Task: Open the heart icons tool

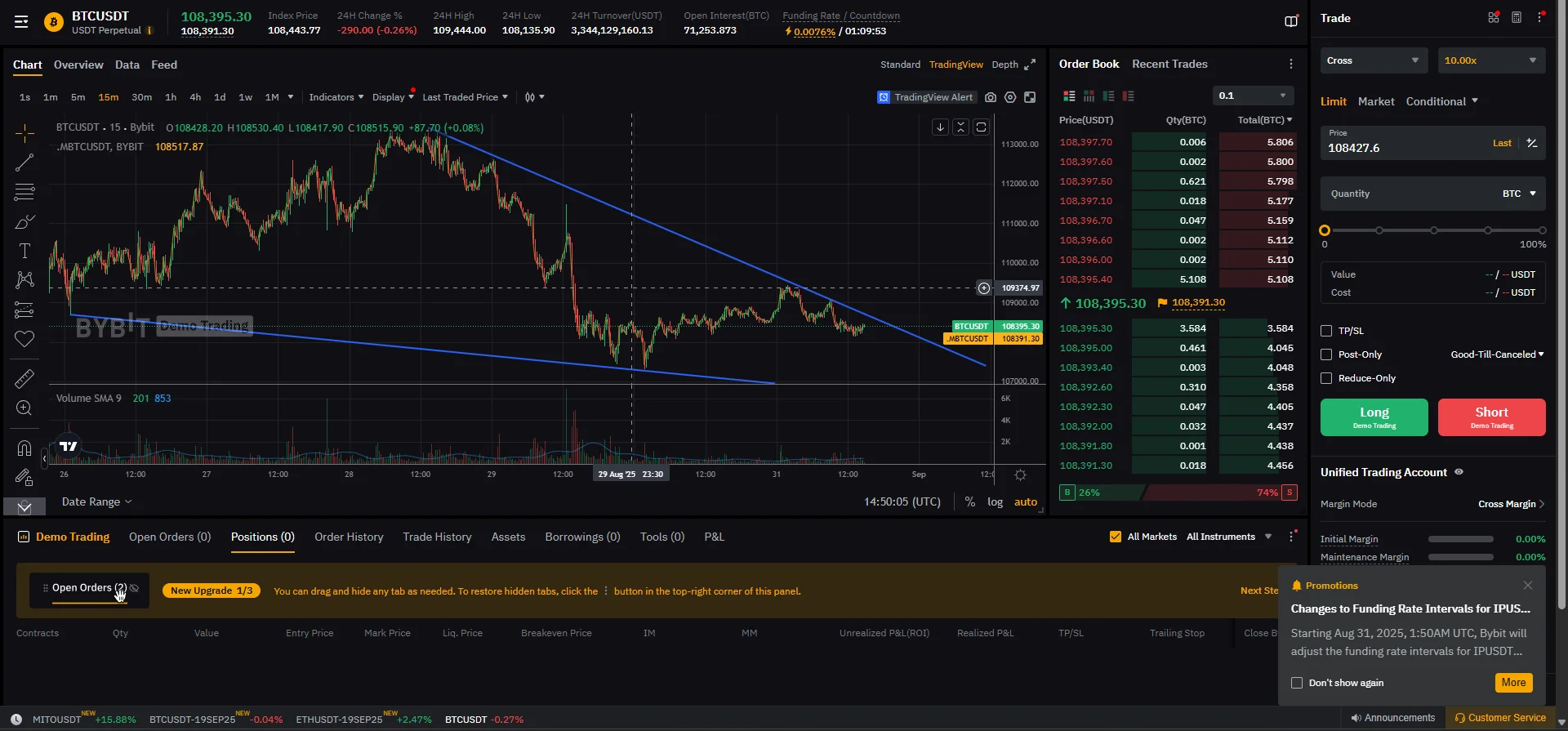Action: pyautogui.click(x=24, y=339)
